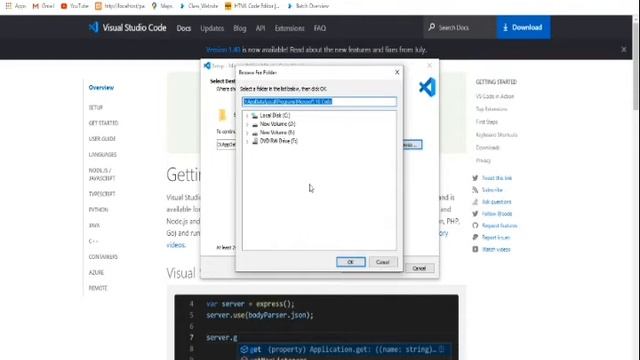Cancel the Browse For Folder dialog
The width and height of the screenshot is (640, 360).
pos(382,262)
